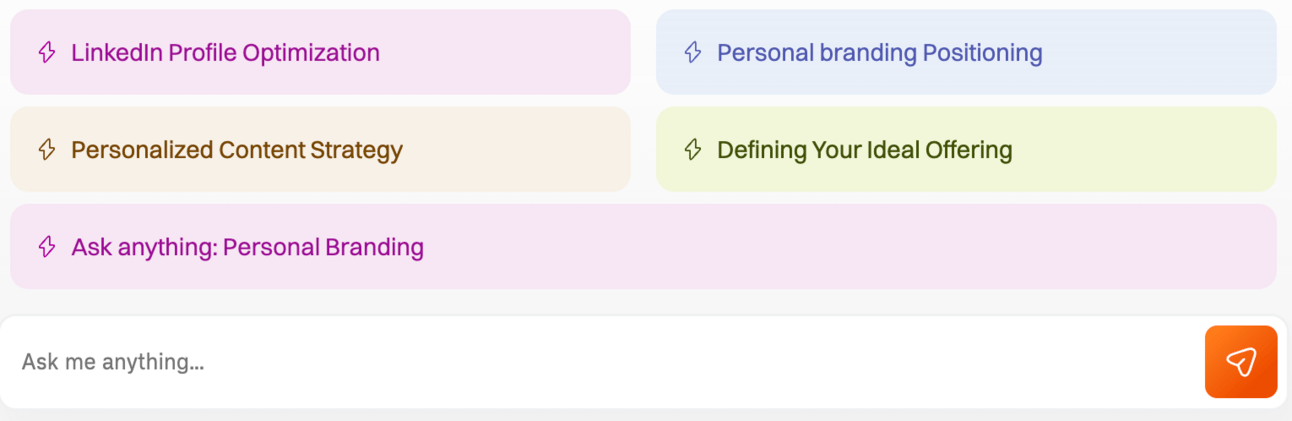Click the lightning icon beside LinkedIn Profile Optimization
This screenshot has width=1292, height=421.
[47, 53]
